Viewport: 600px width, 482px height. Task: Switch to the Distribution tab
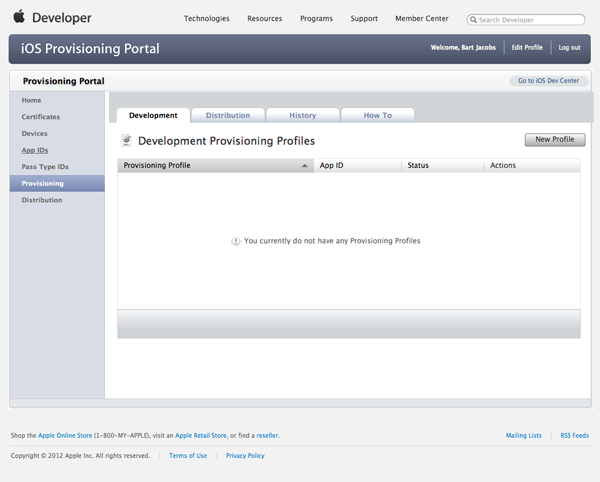click(228, 115)
